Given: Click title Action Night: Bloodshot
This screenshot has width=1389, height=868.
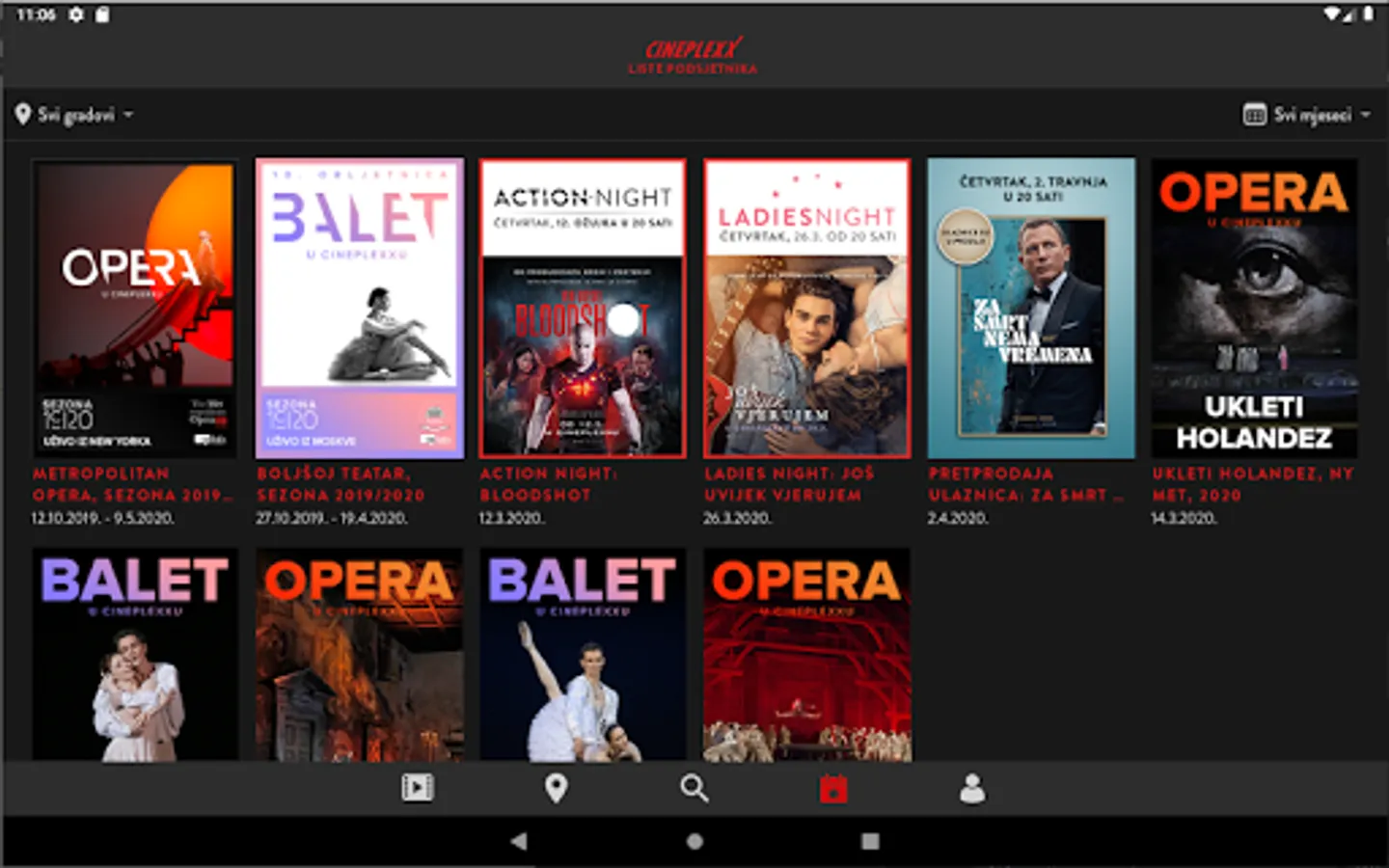Looking at the screenshot, I should coord(548,484).
